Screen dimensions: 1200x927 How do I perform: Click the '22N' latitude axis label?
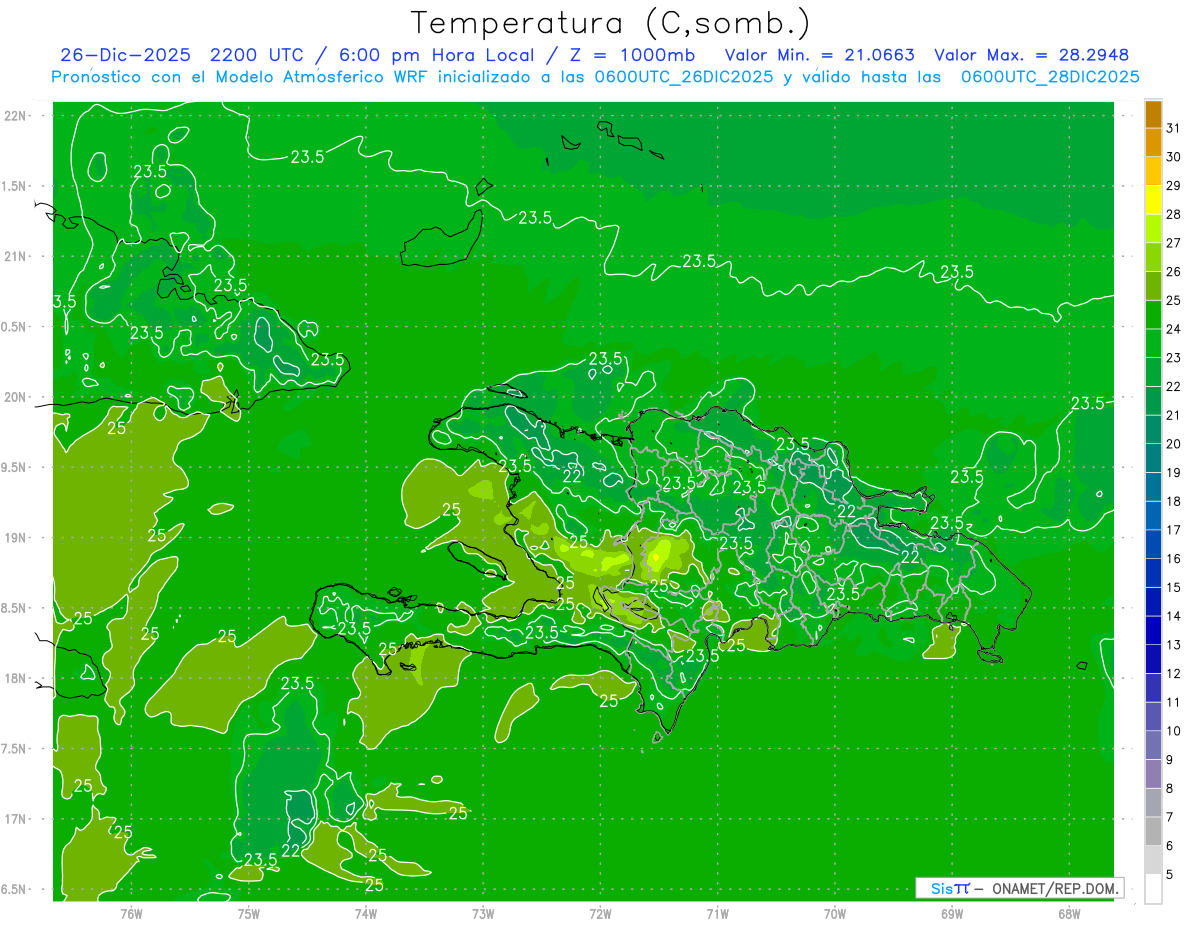pyautogui.click(x=15, y=116)
